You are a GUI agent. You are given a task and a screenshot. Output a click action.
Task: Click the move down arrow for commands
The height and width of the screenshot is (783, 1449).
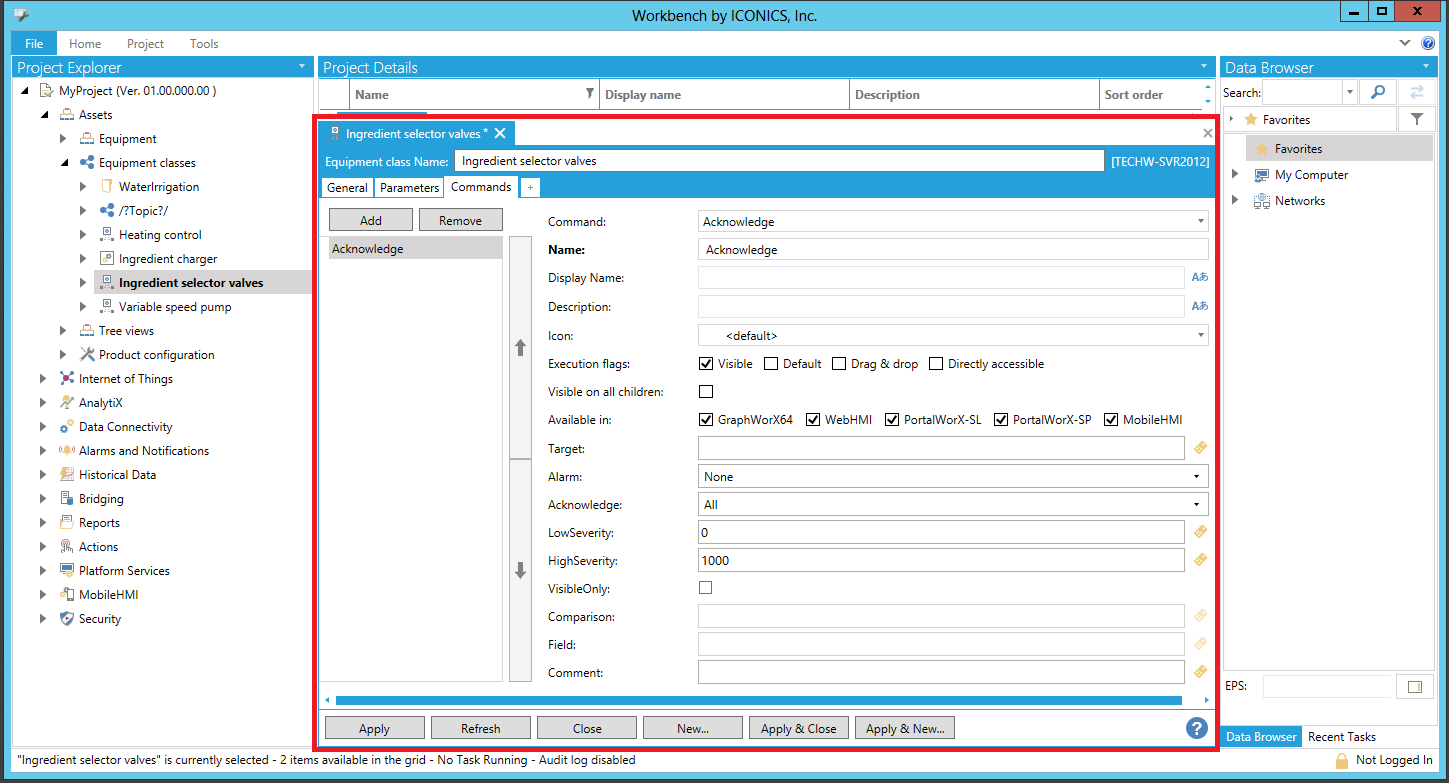coord(520,571)
